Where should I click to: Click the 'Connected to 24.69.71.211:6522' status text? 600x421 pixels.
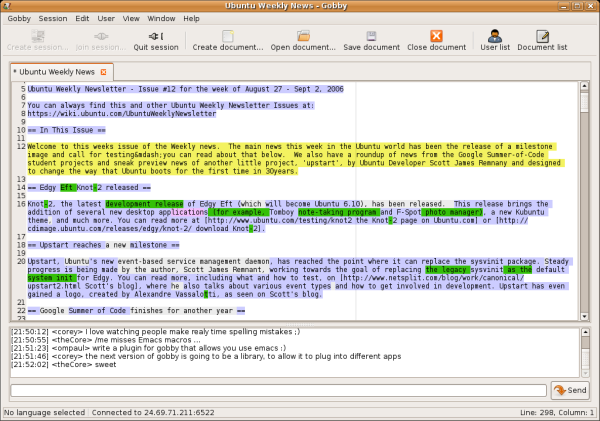(153, 413)
